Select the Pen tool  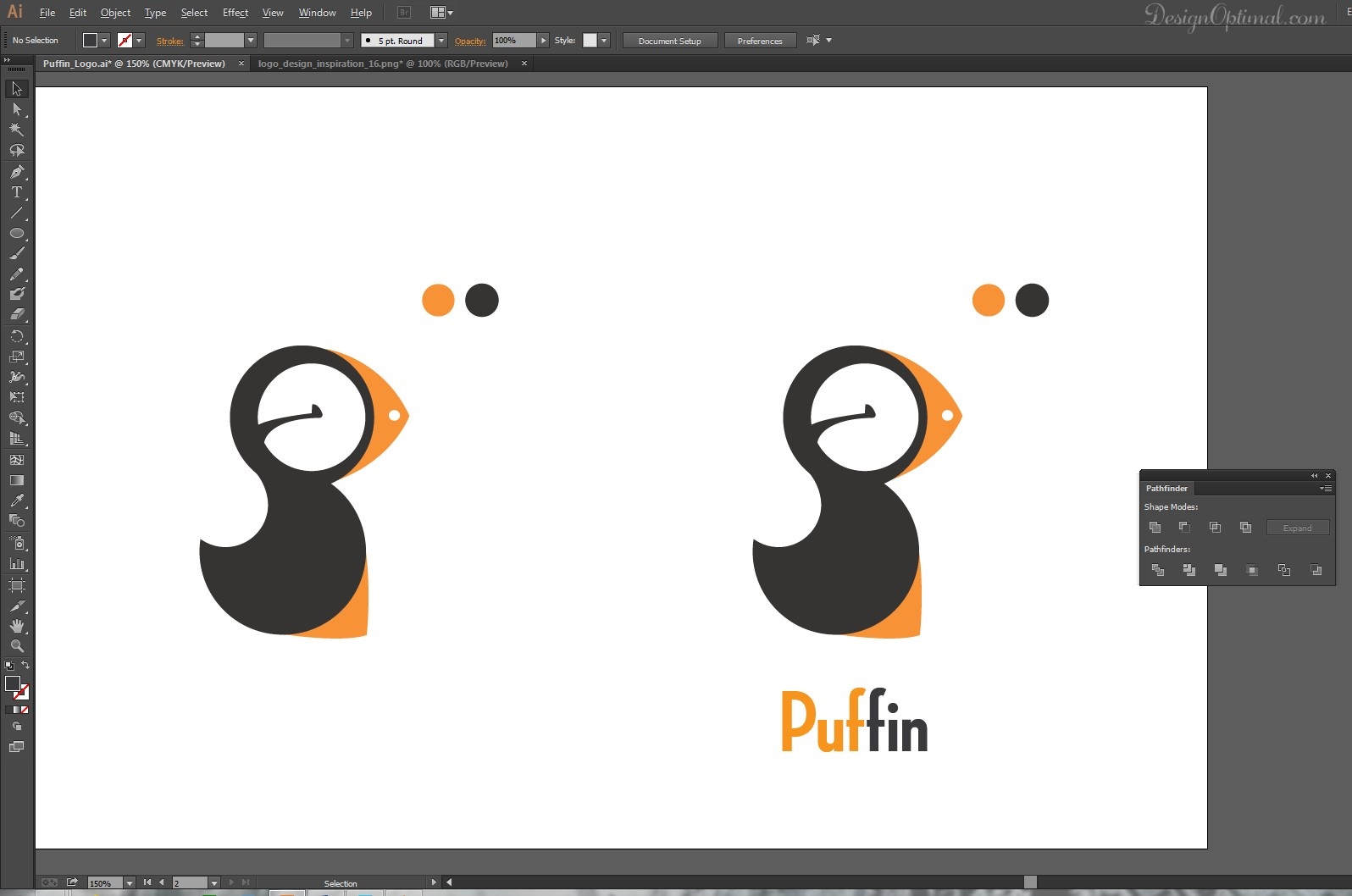click(x=16, y=172)
